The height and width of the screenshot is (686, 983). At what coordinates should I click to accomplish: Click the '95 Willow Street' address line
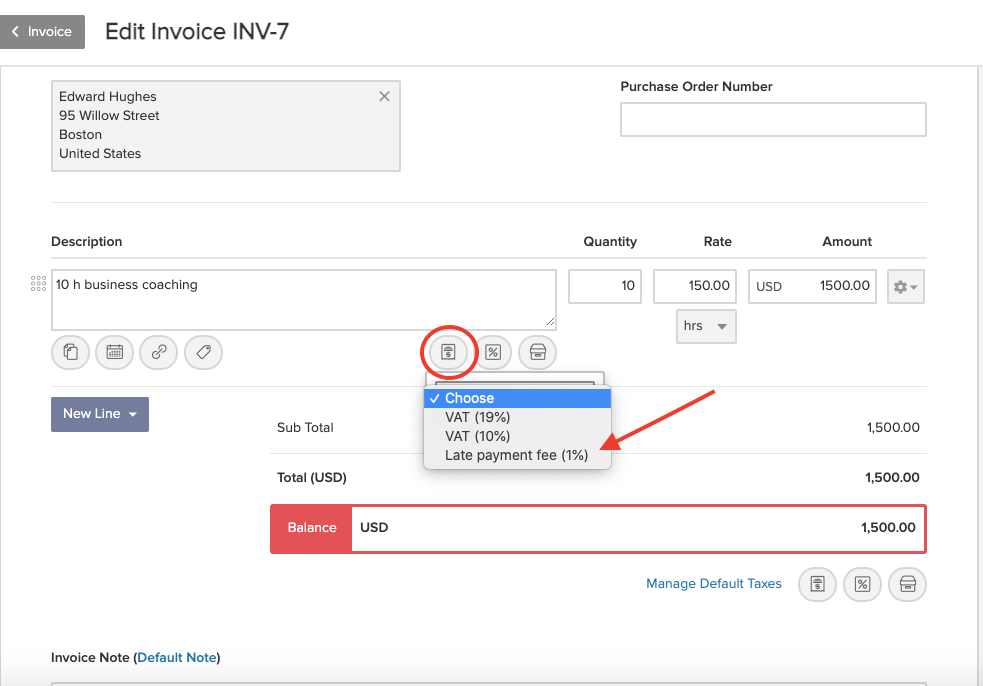coord(109,115)
